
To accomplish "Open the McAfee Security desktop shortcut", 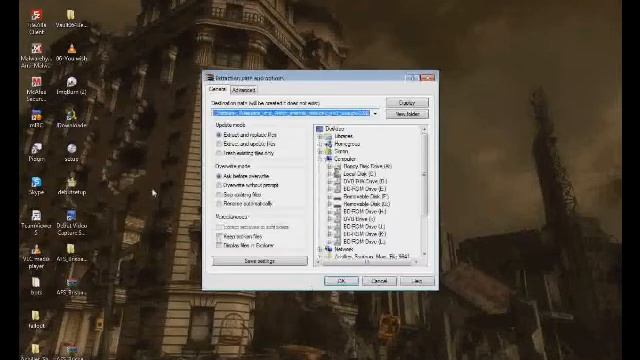I will click(x=36, y=89).
